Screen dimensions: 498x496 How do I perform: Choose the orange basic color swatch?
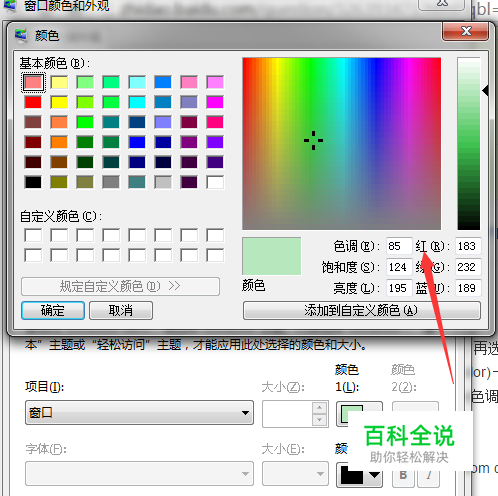(59, 142)
